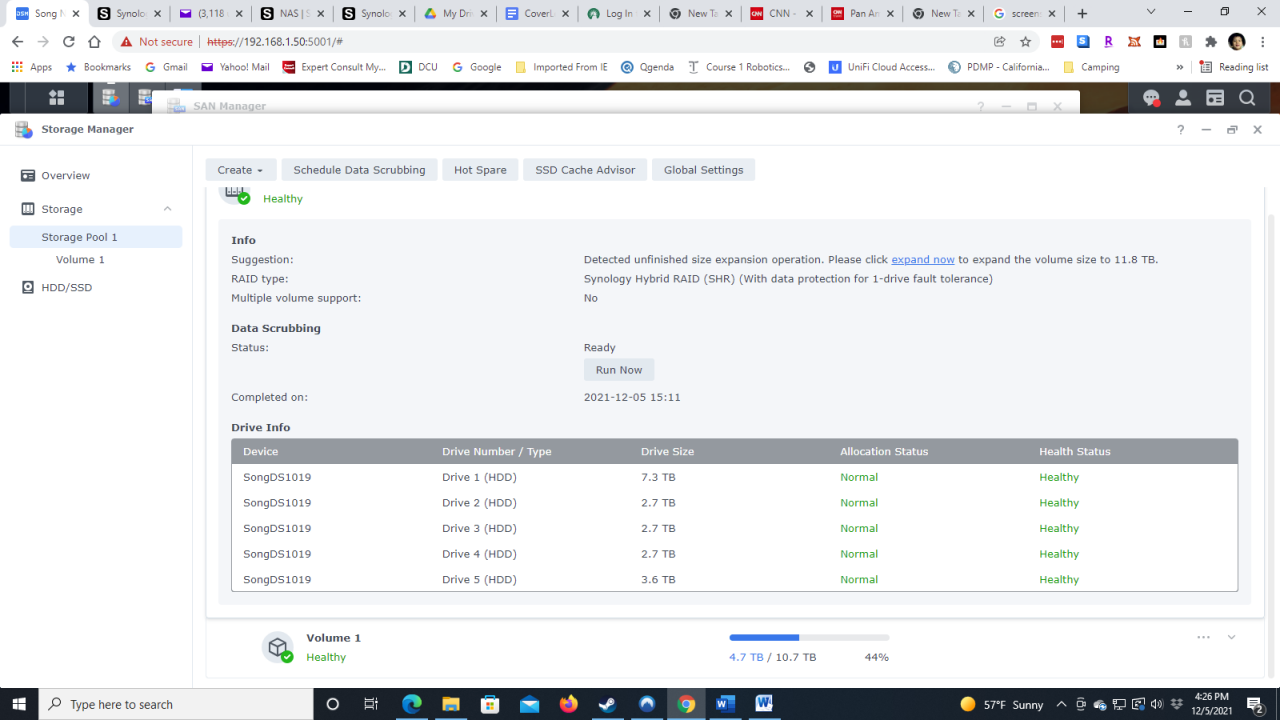The height and width of the screenshot is (720, 1280).
Task: Show hidden system tray icons
Action: (1061, 704)
